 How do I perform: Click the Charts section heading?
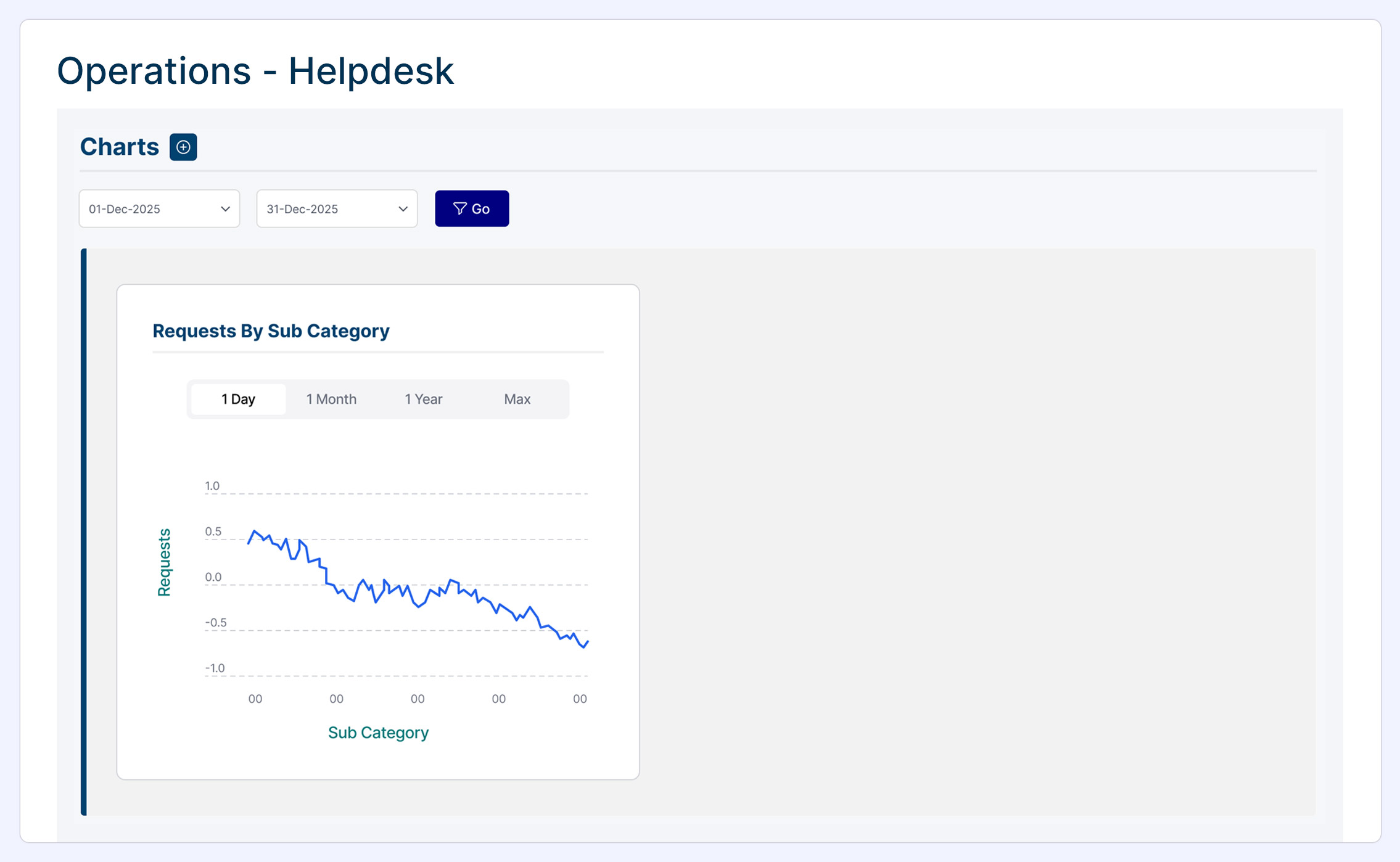click(120, 147)
